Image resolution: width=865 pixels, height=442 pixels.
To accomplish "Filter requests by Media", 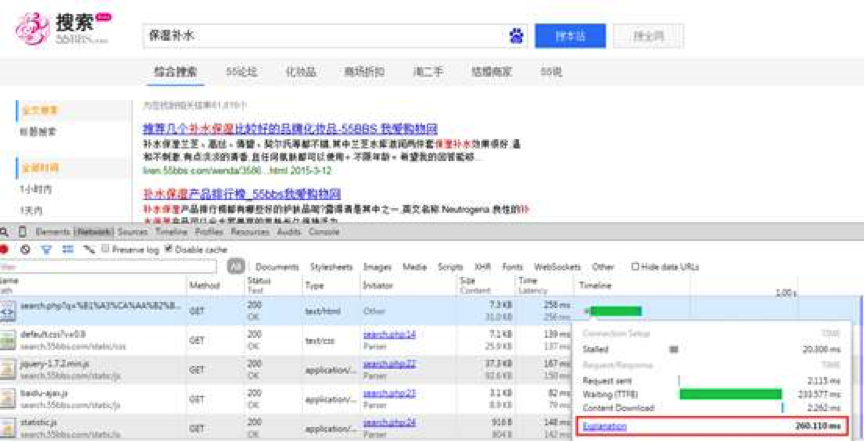I will (414, 267).
